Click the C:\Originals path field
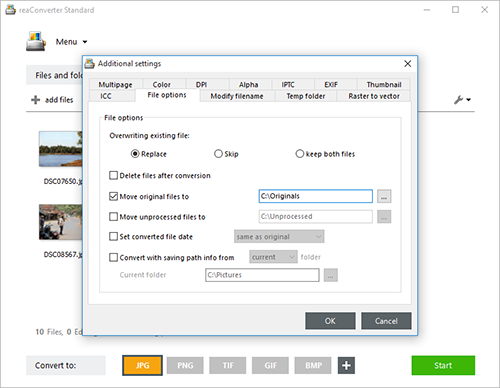Viewport: 500px width, 388px height. tap(316, 196)
